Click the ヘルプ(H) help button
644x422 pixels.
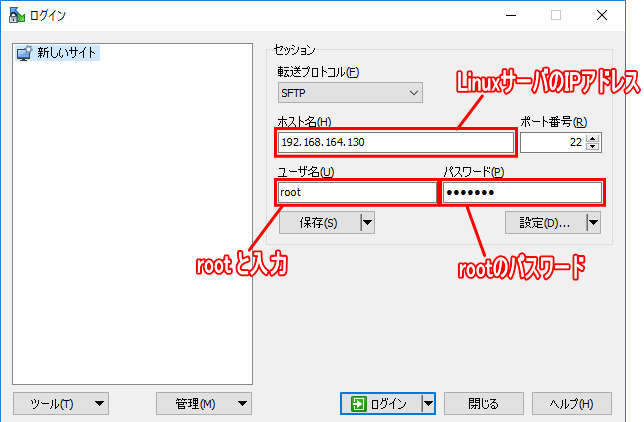(572, 404)
